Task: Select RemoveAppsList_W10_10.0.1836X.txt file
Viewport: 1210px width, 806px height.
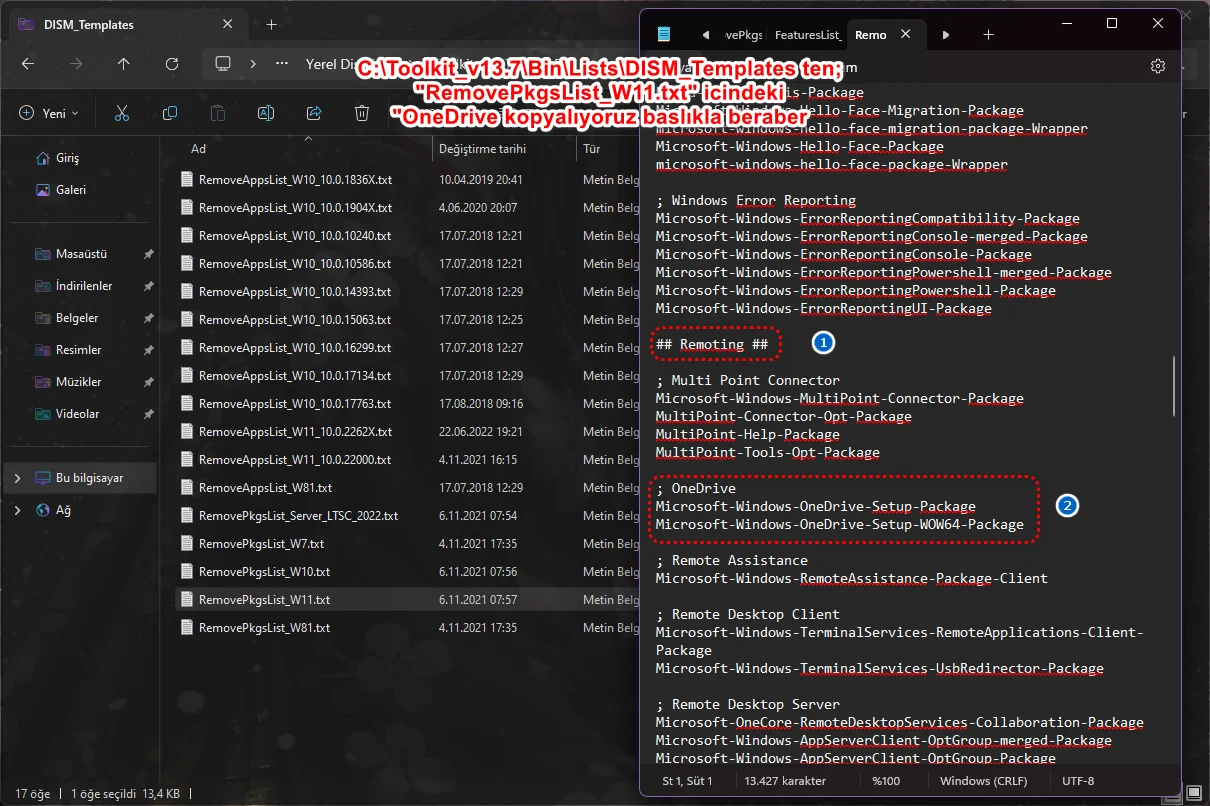Action: 295,180
